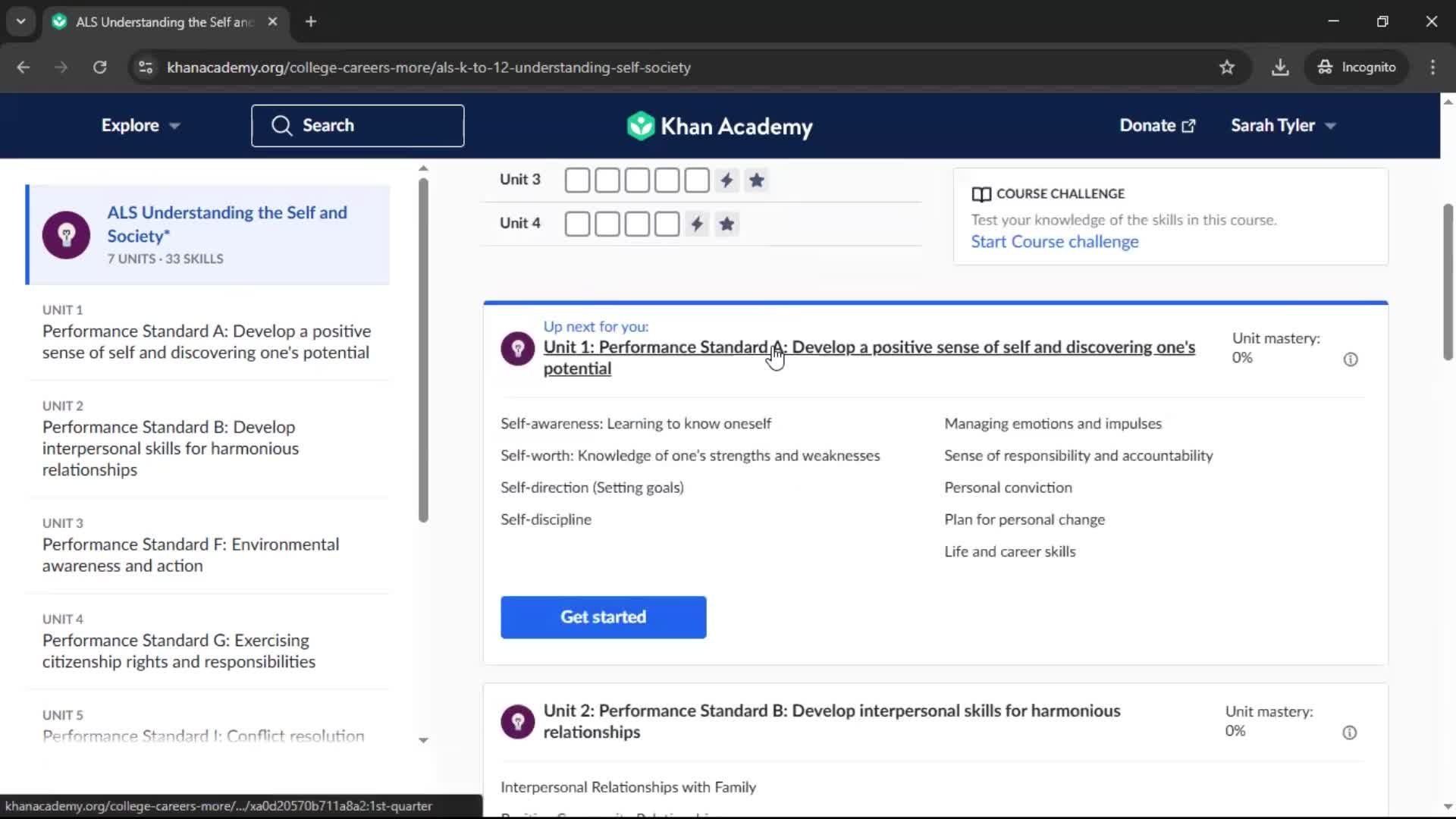Open Unit 1 in the sidebar

point(208,332)
